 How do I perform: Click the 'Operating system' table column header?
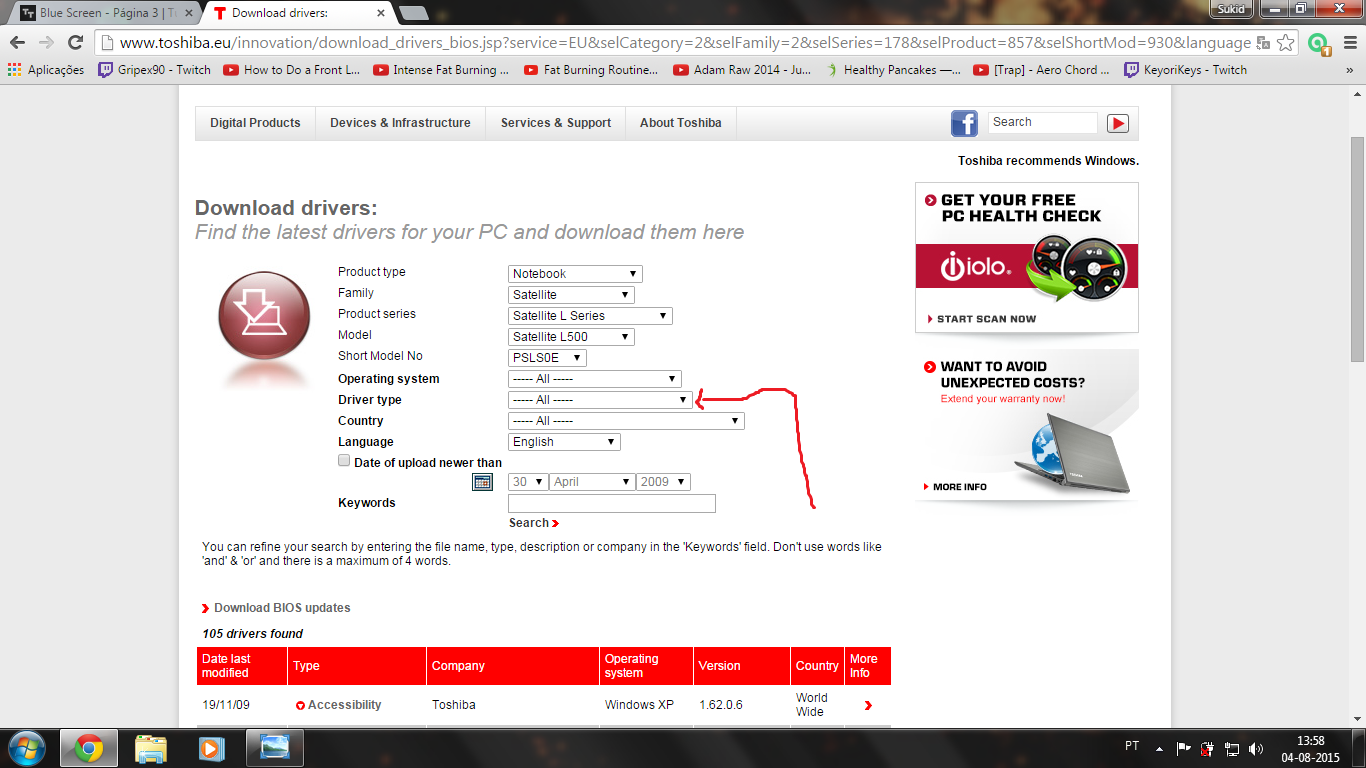point(647,666)
